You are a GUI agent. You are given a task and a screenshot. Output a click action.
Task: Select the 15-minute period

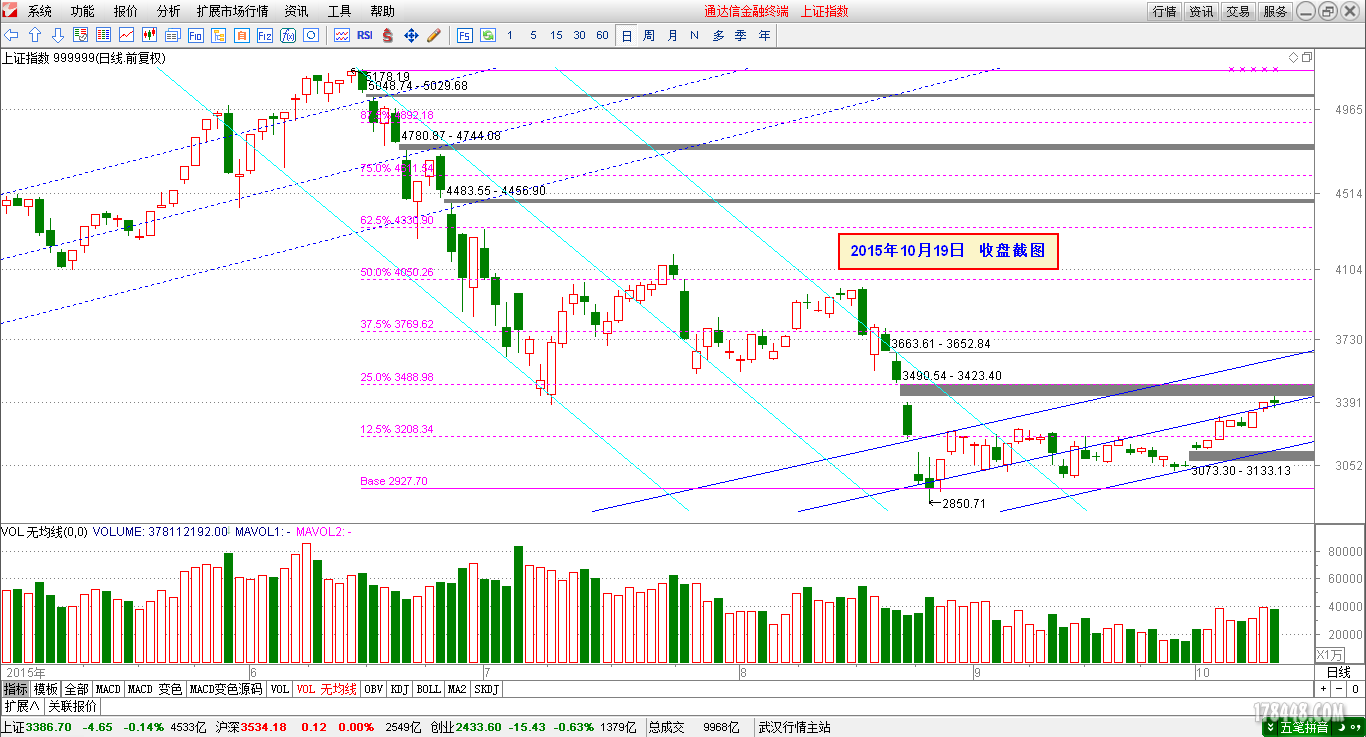pos(556,35)
